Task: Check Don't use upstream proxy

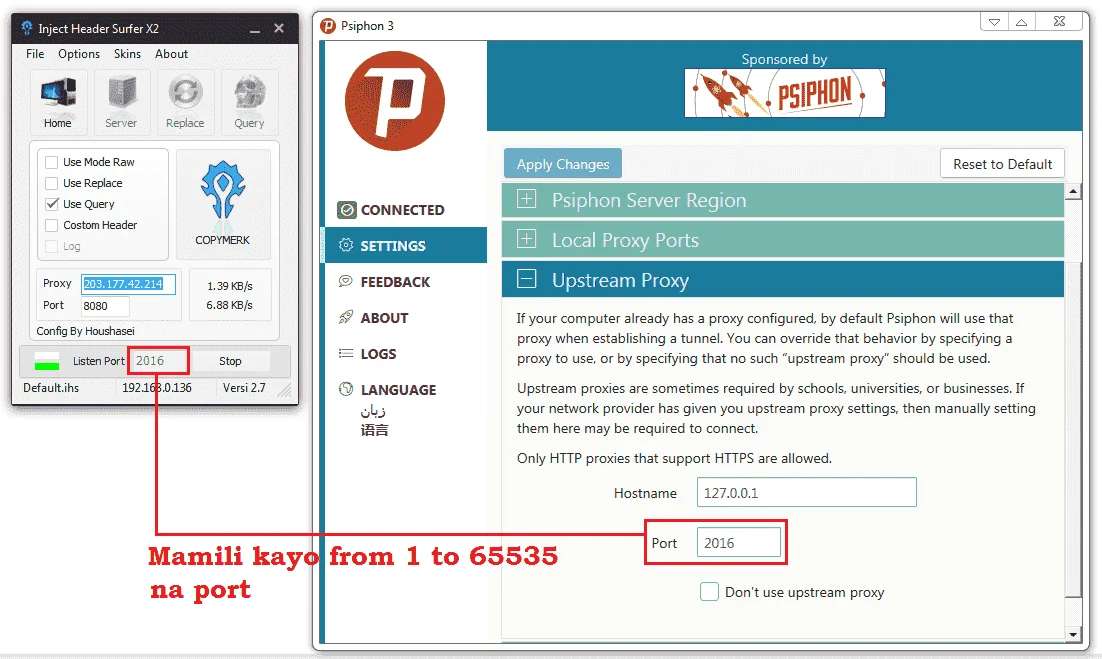Action: 709,592
